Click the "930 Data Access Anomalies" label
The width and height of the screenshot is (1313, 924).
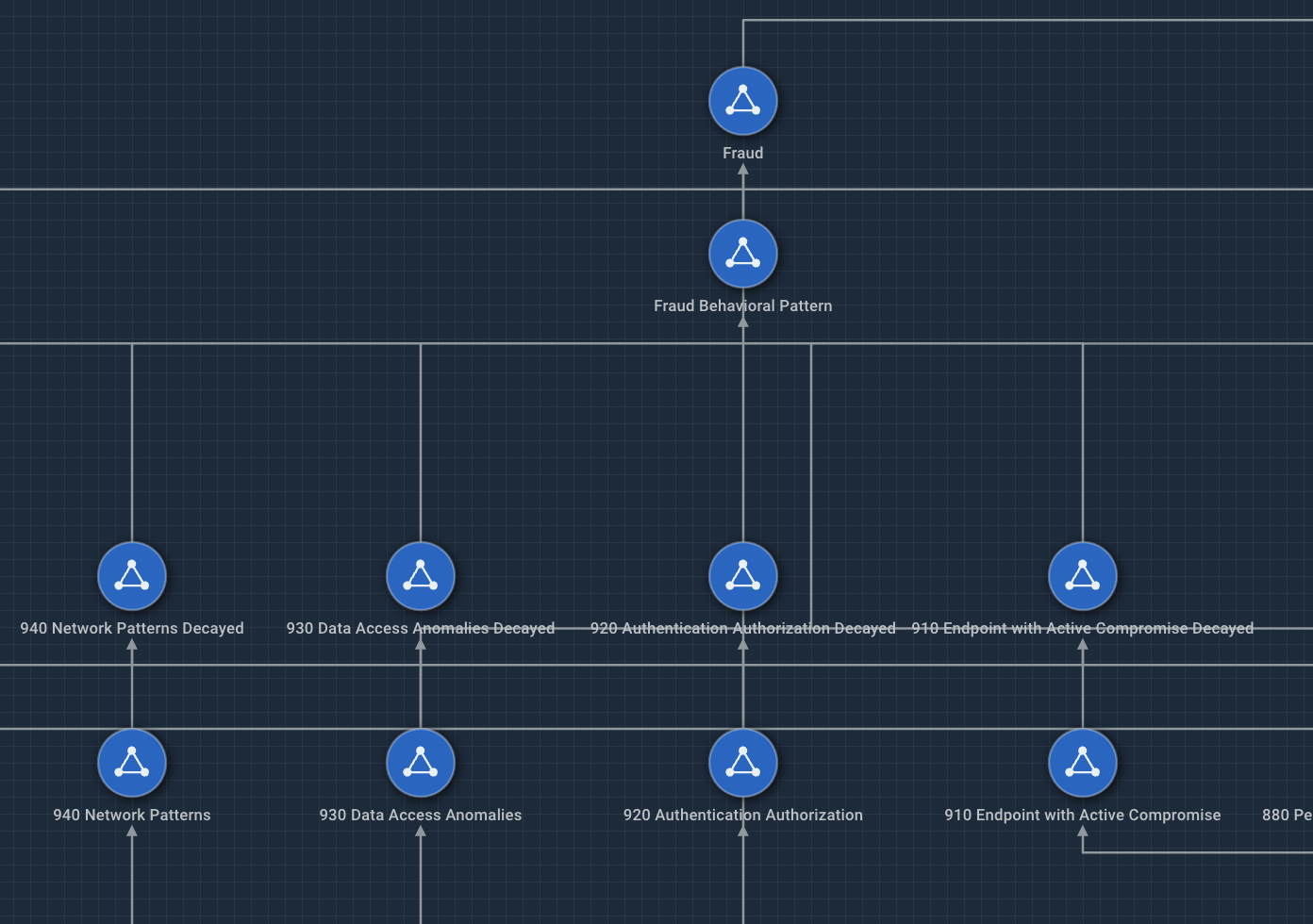click(421, 815)
